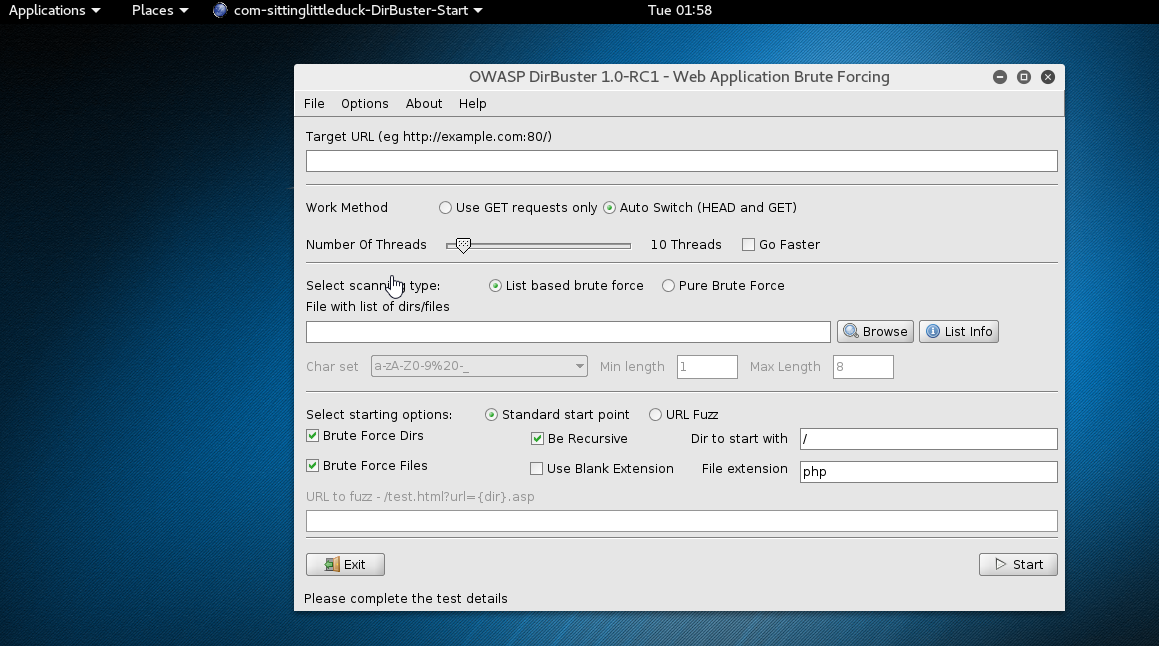Click the 'Work Method' label

click(347, 208)
